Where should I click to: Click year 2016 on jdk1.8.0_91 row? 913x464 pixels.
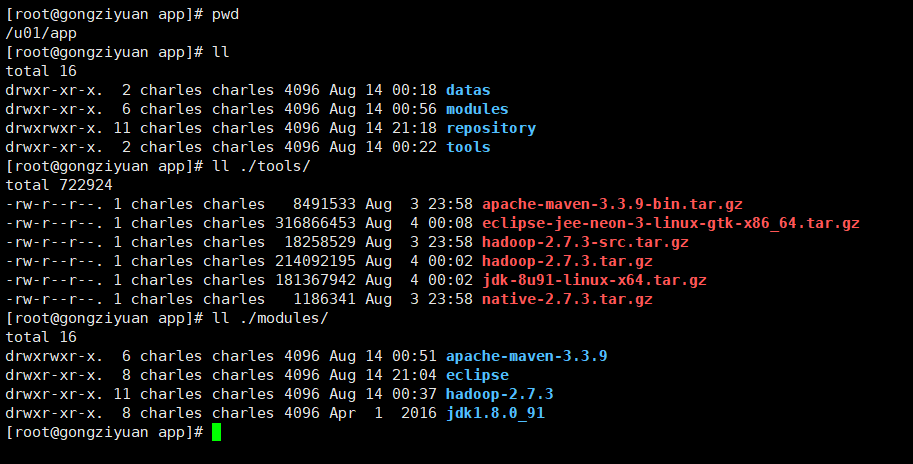(x=419, y=413)
